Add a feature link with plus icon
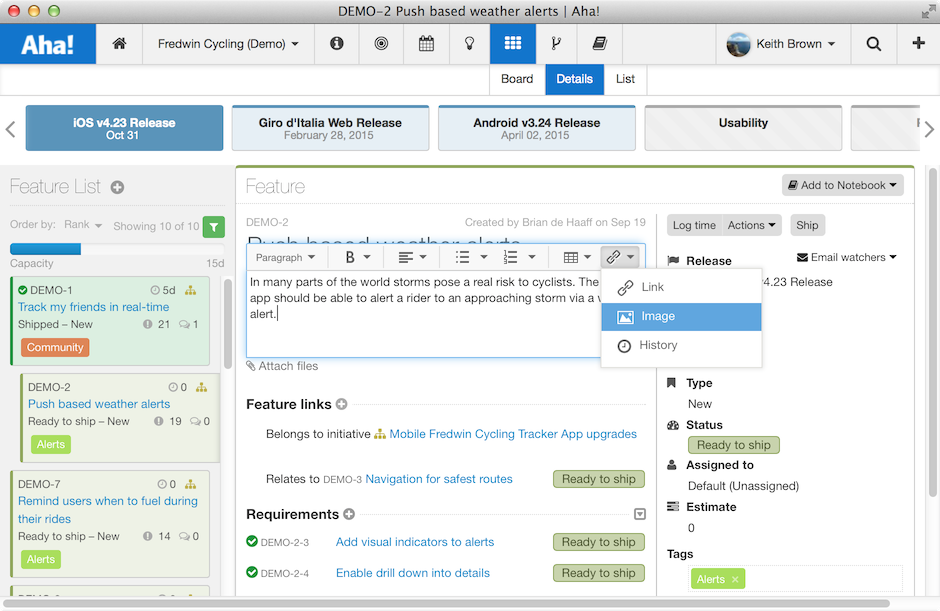The width and height of the screenshot is (940, 611). pos(342,404)
